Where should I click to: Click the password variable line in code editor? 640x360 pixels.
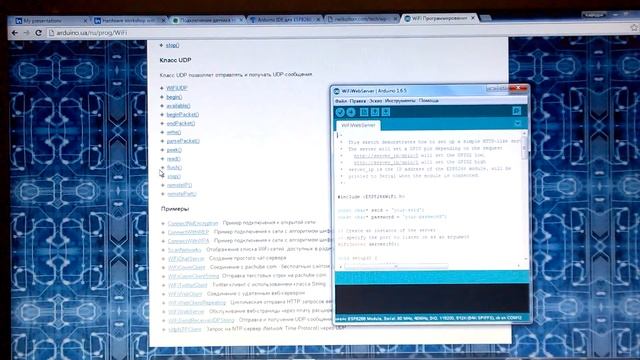click(x=392, y=217)
